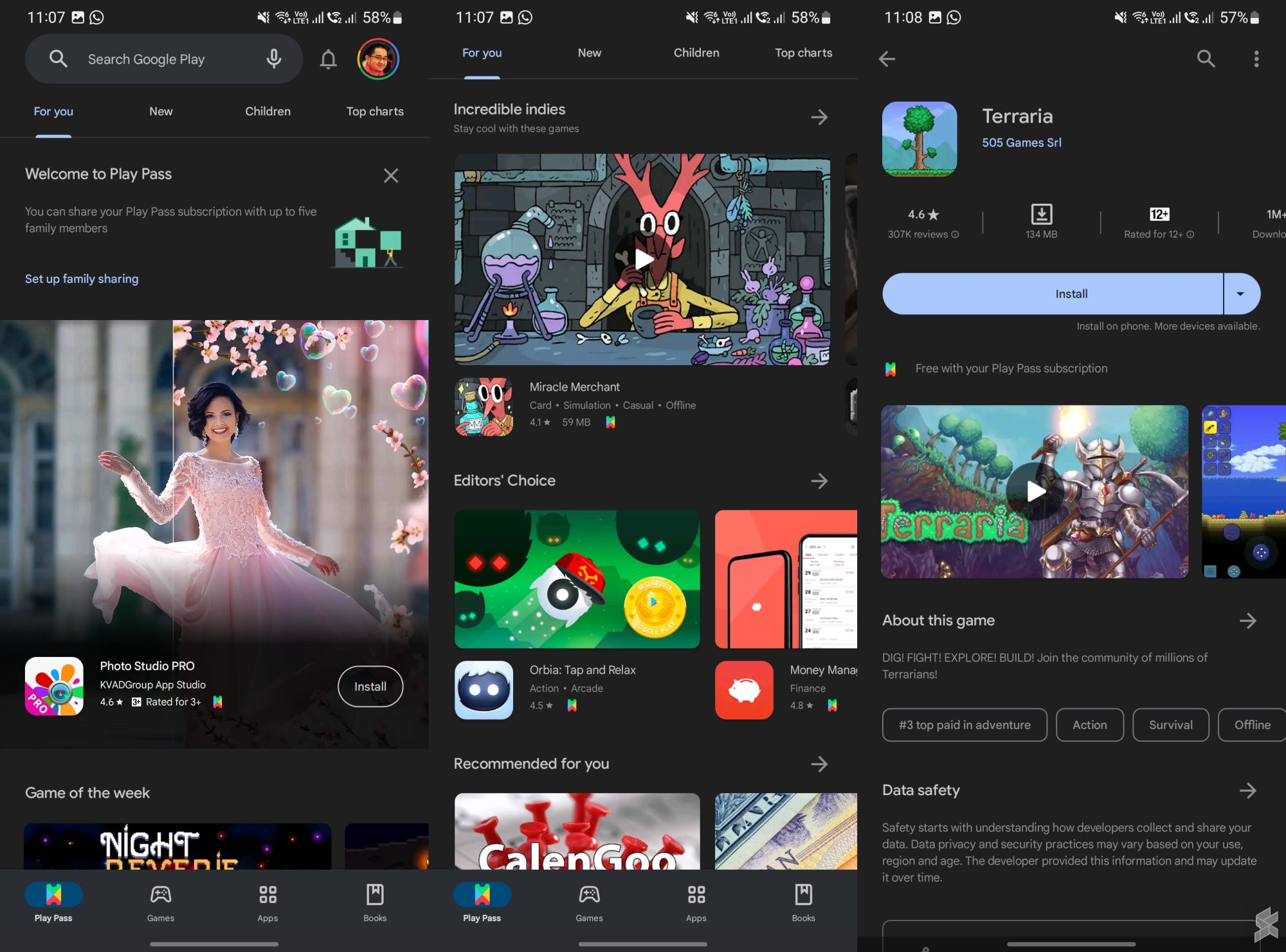The image size is (1286, 952).
Task: Open Books in middle bottom navigation
Action: [803, 902]
